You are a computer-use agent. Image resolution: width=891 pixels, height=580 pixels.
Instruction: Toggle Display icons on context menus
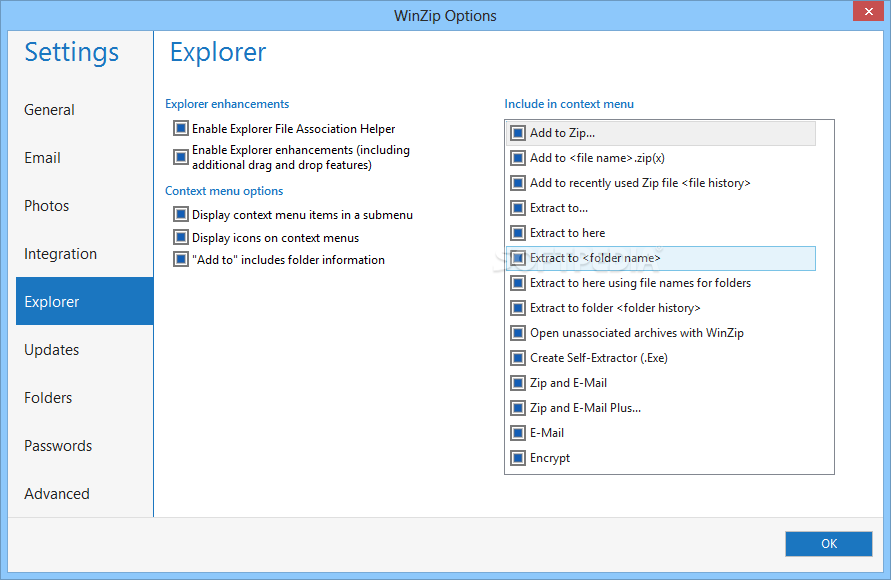tap(181, 237)
